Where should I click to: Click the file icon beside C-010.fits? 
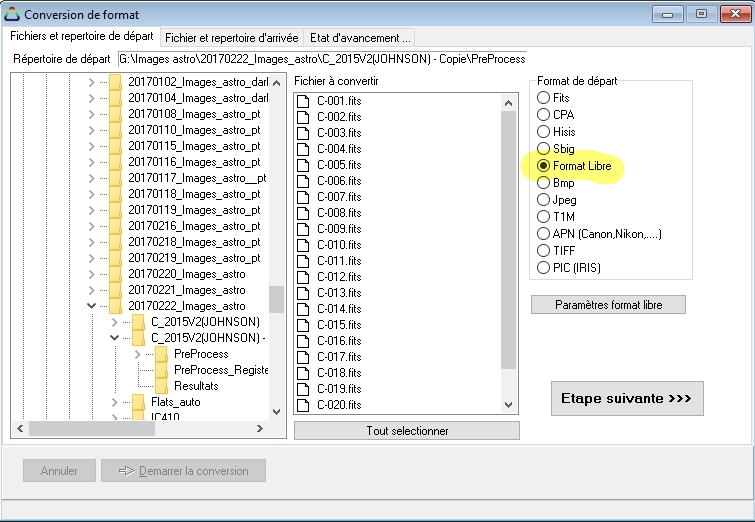304,244
